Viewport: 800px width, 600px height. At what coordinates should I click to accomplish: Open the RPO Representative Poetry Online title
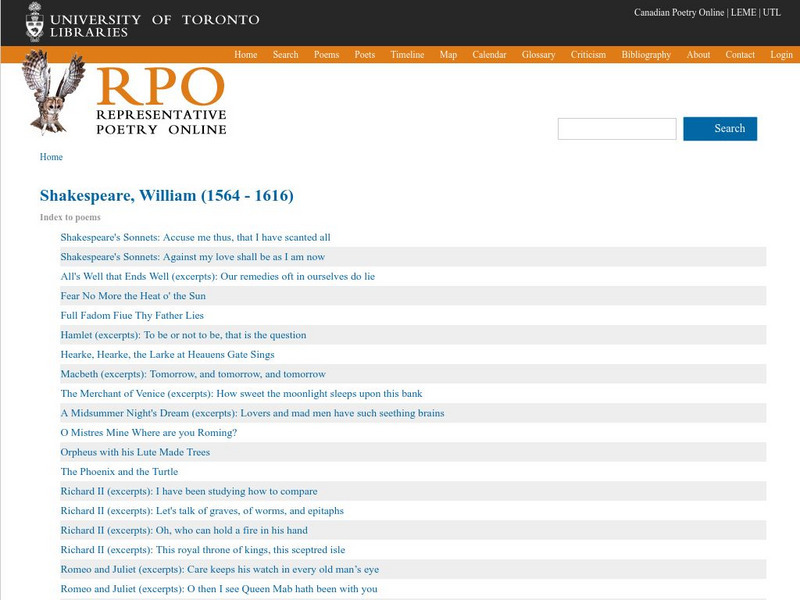[161, 101]
